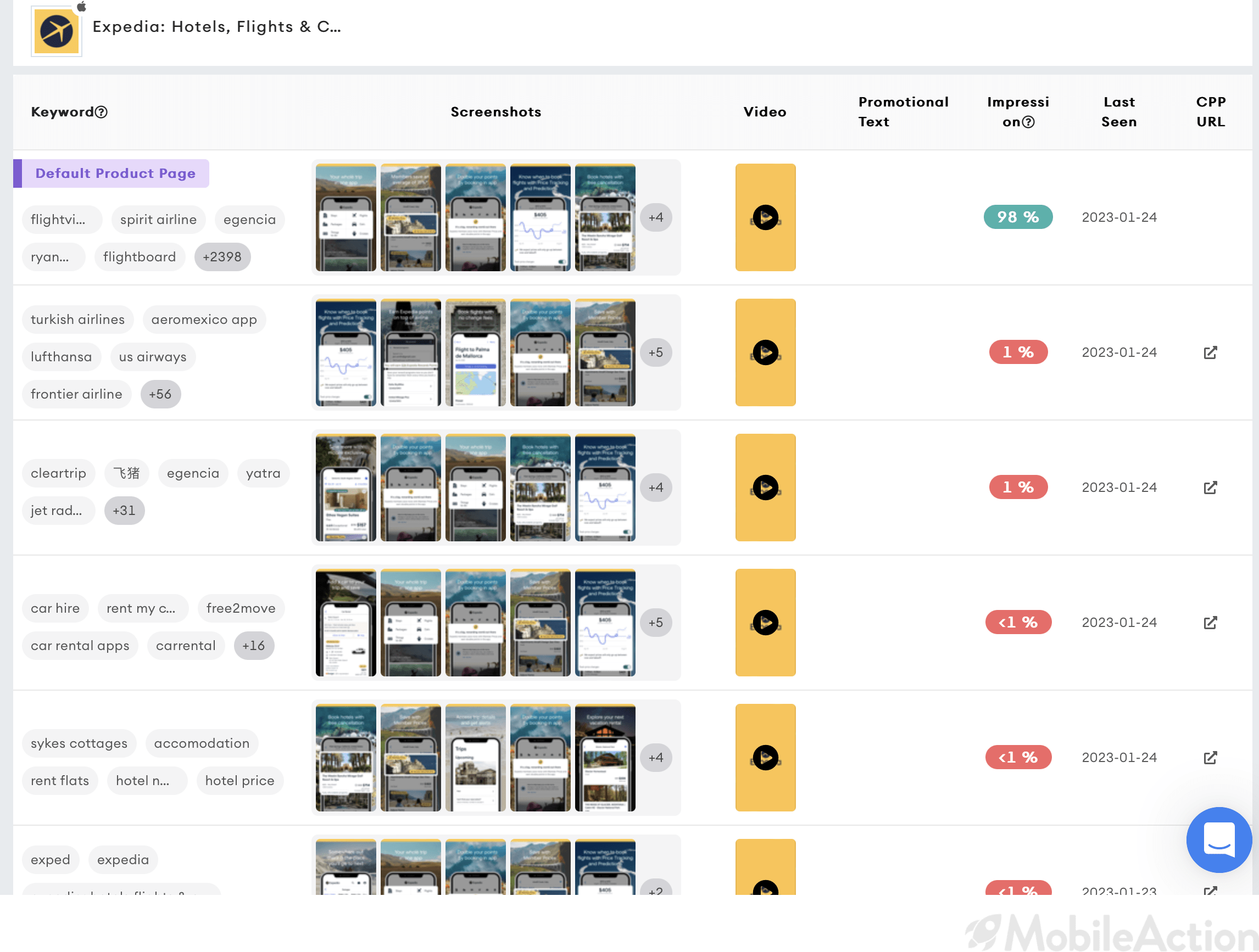Show +5 more screenshots in turkish airlines row
This screenshot has height=952, width=1259.
(656, 352)
